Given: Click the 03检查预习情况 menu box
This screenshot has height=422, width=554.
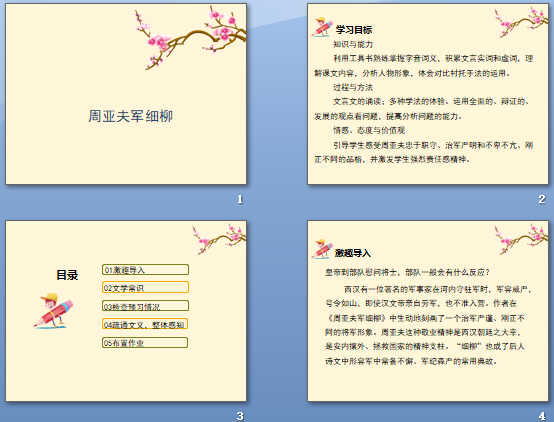Looking at the screenshot, I should pos(145,306).
